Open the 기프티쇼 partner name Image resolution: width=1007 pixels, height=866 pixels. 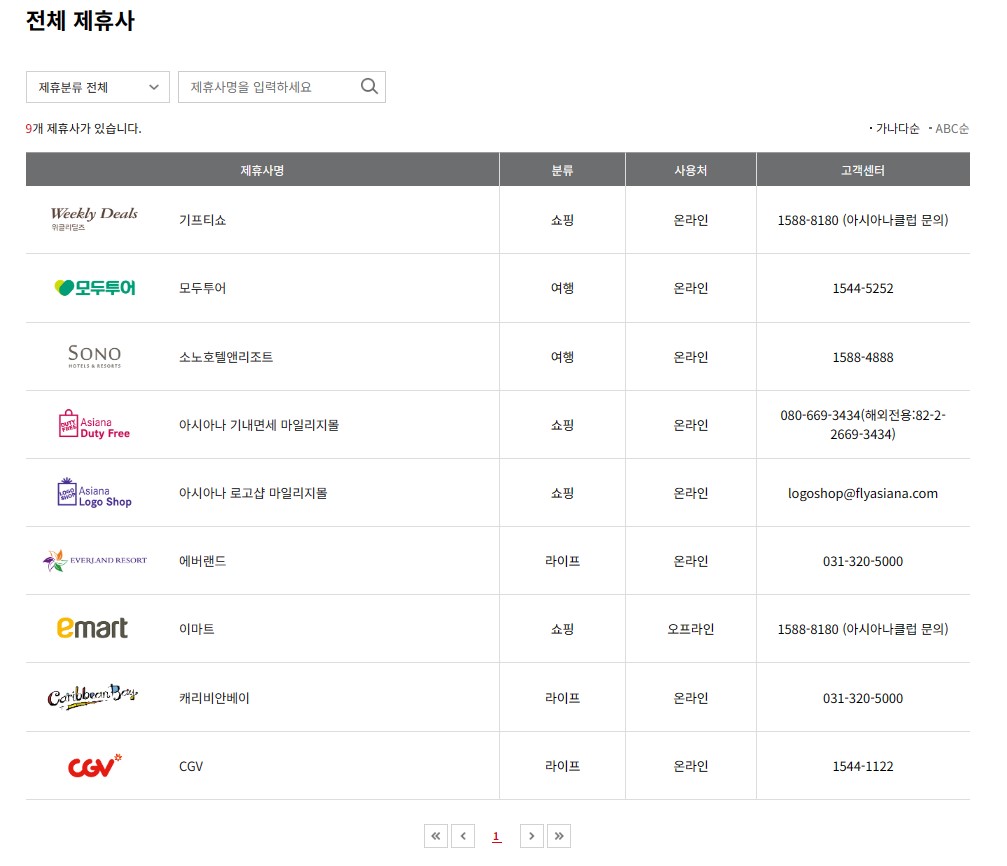point(202,220)
